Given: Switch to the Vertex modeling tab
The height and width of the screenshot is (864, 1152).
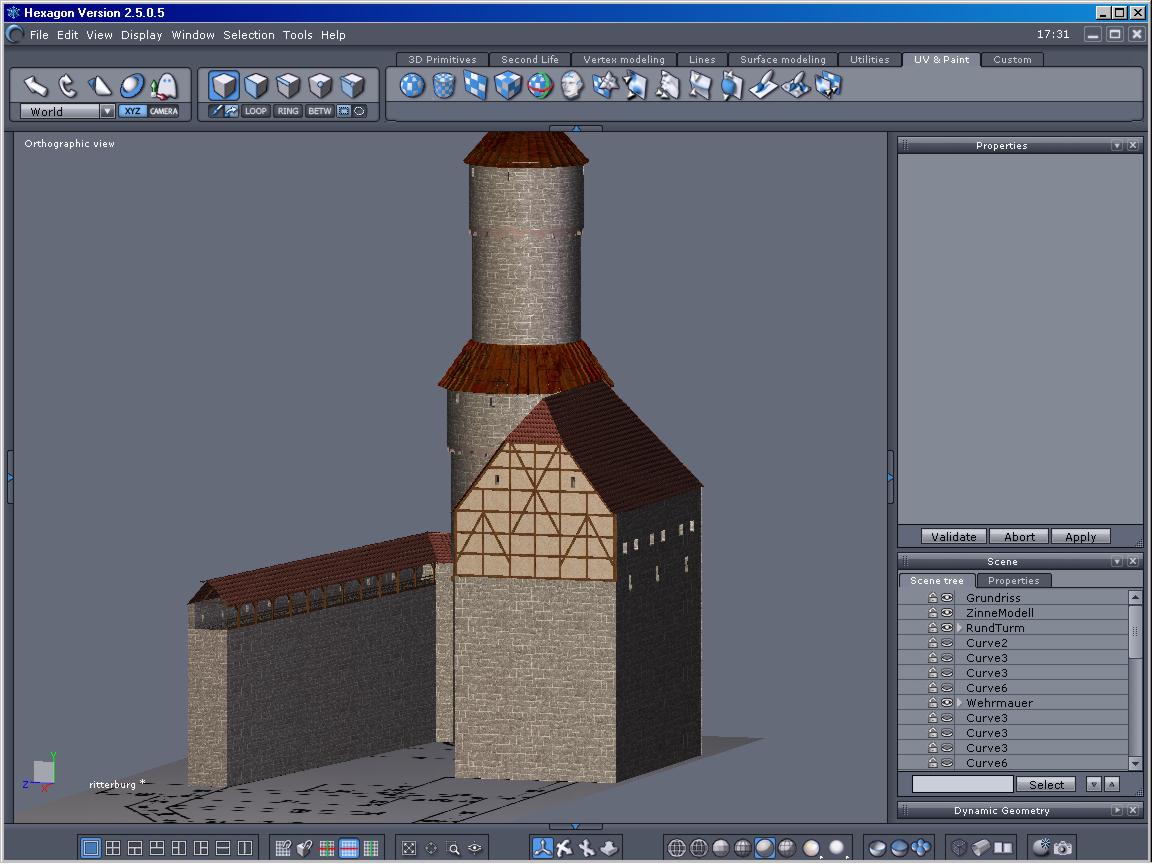Looking at the screenshot, I should click(x=623, y=60).
